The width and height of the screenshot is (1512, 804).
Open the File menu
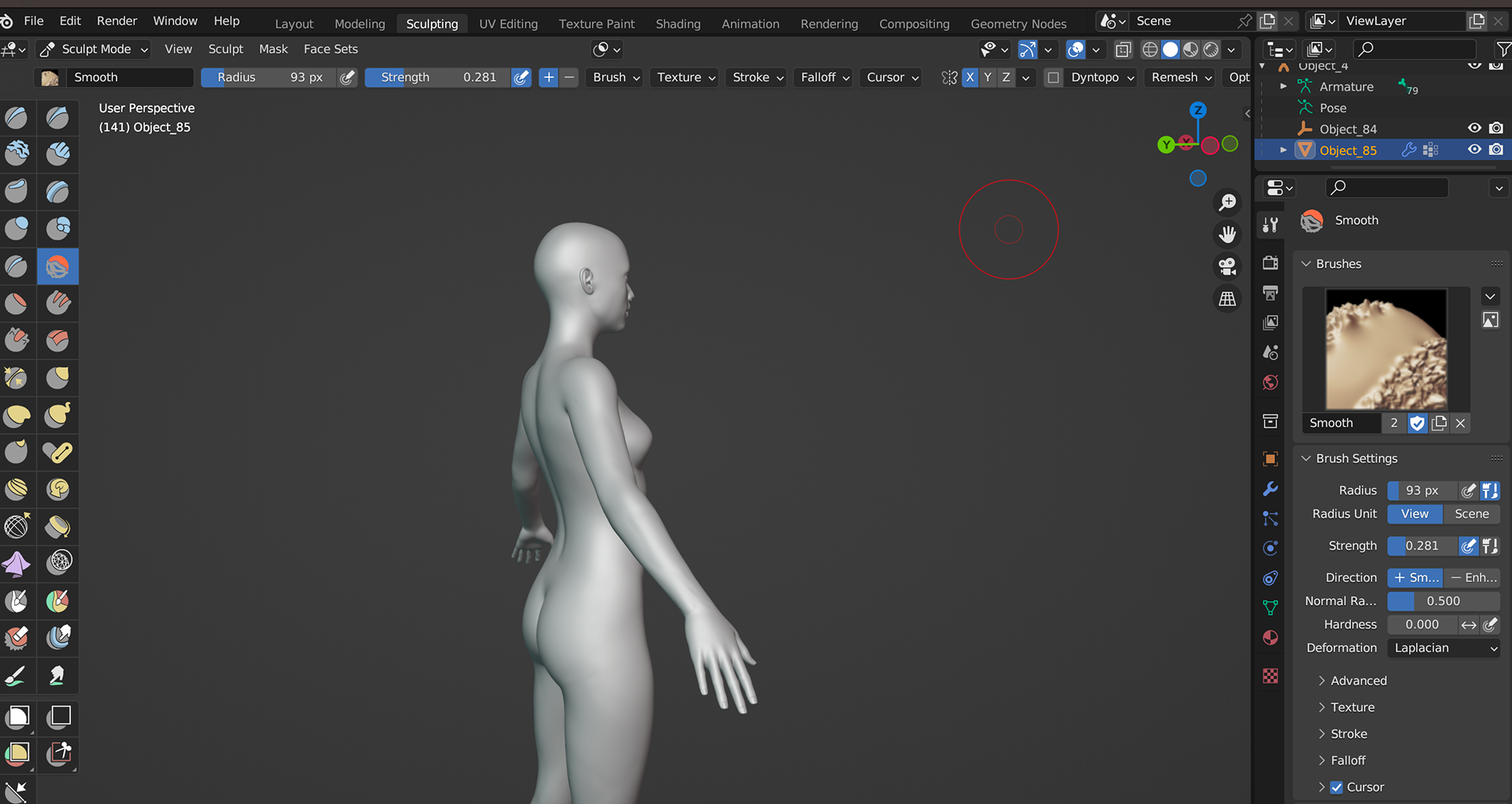coord(34,20)
